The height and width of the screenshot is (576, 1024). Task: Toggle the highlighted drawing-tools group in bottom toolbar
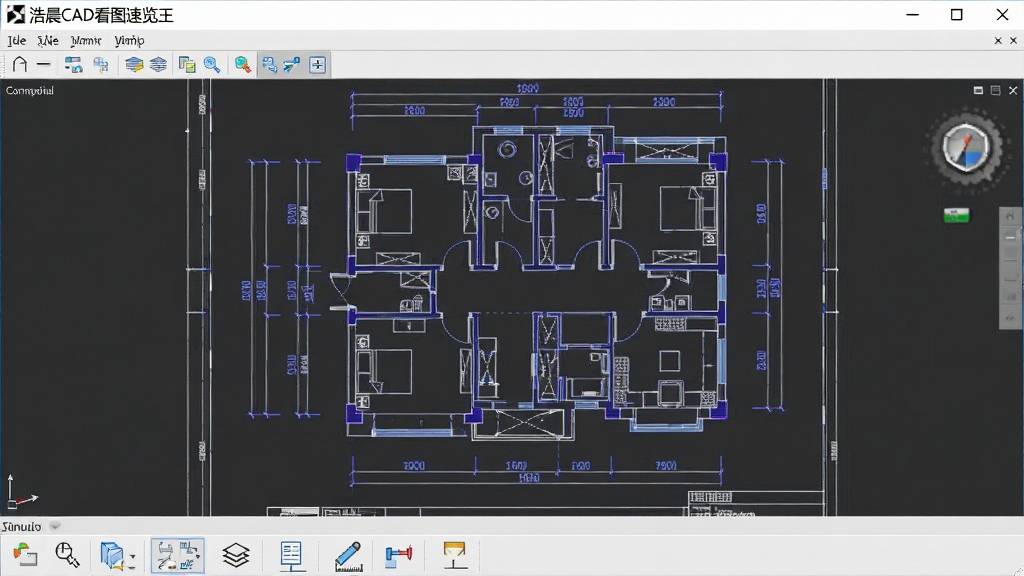177,556
